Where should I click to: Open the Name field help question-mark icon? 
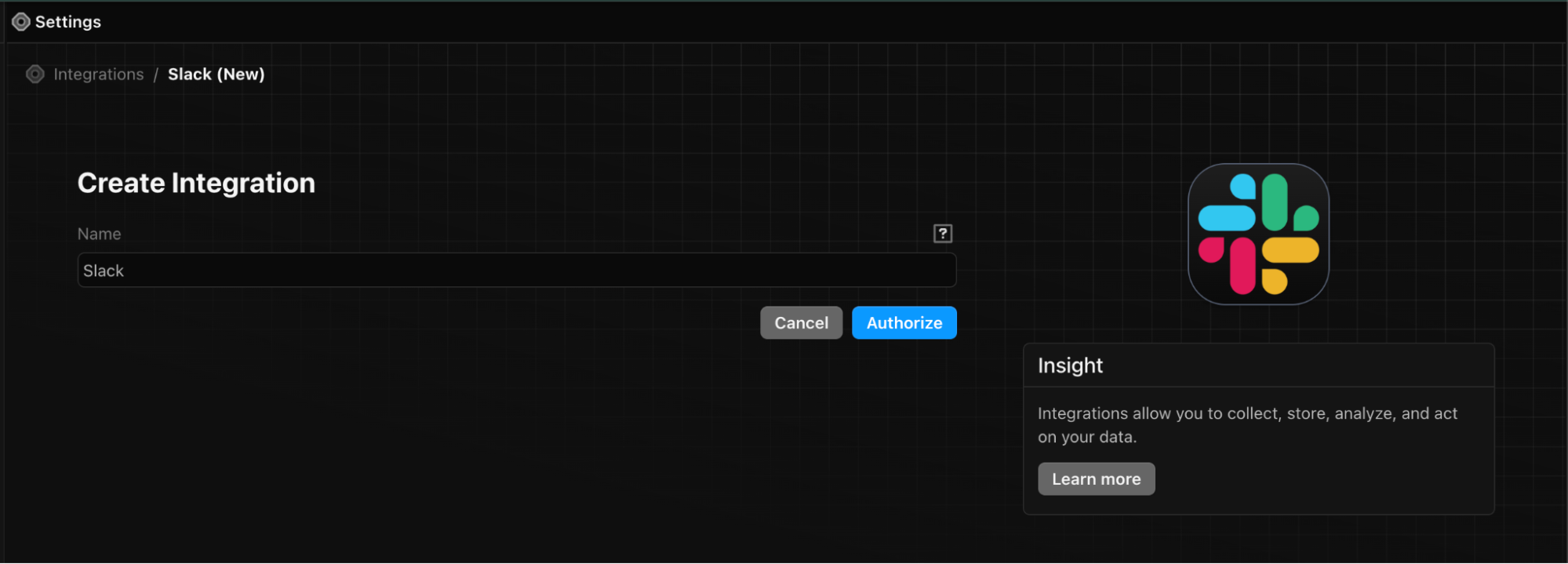(943, 234)
